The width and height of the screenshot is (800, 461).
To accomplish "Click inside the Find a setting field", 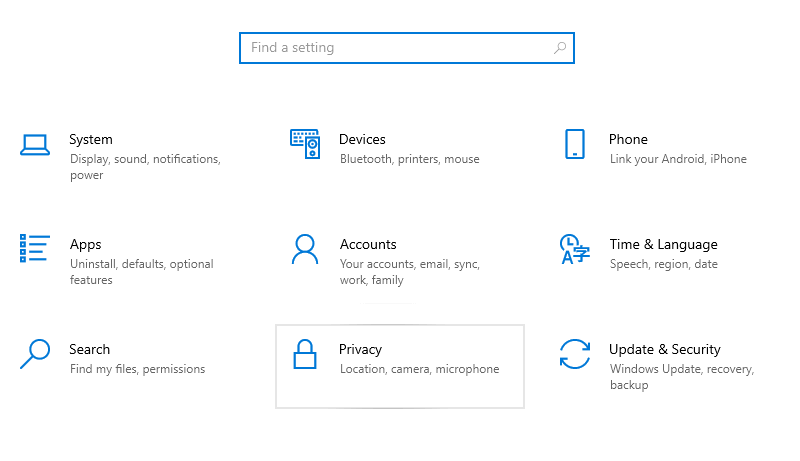I will click(x=407, y=48).
